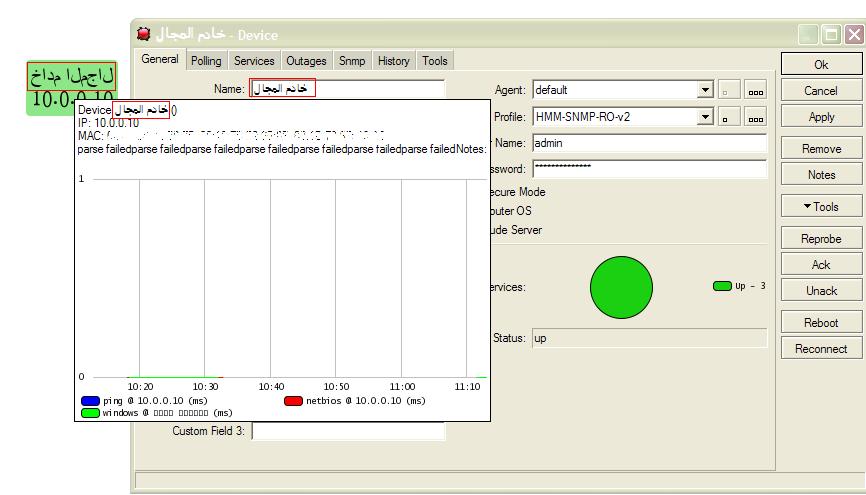Click single-dot button next to Profile
866x495 pixels.
click(728, 117)
